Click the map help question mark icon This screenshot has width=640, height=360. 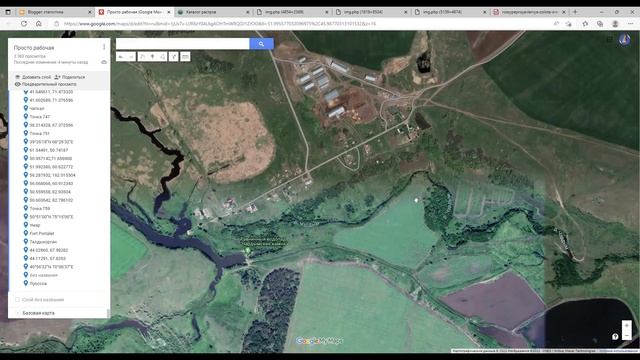615,336
